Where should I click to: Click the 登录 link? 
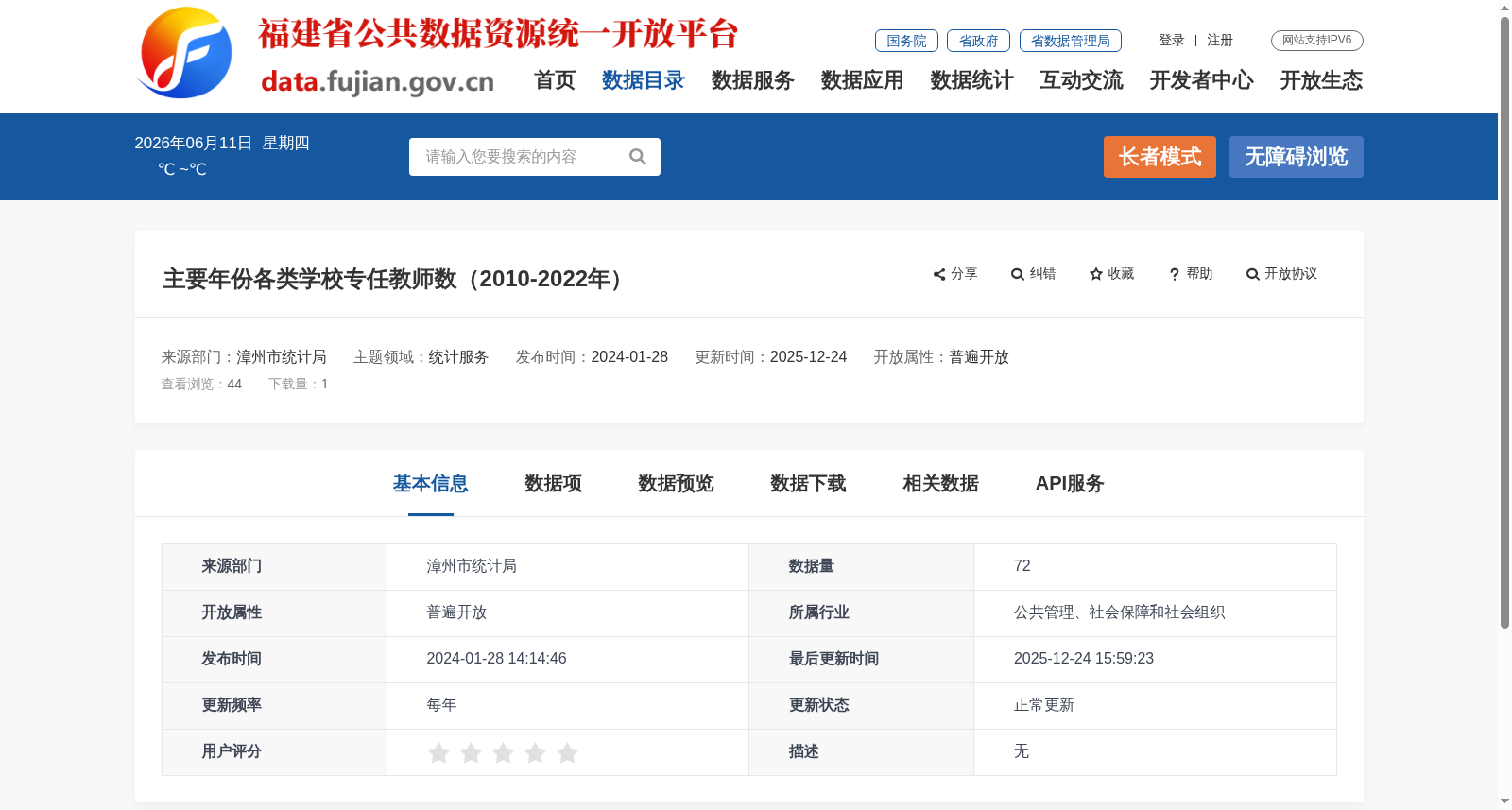(1172, 41)
